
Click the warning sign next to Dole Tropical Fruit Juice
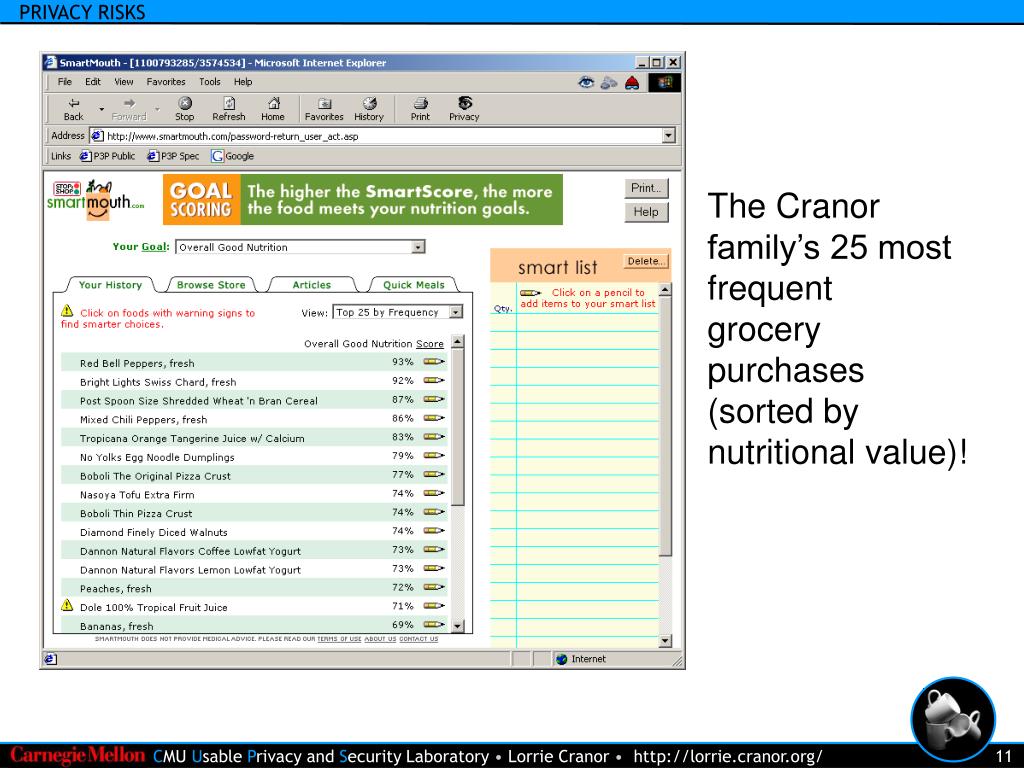tap(67, 605)
